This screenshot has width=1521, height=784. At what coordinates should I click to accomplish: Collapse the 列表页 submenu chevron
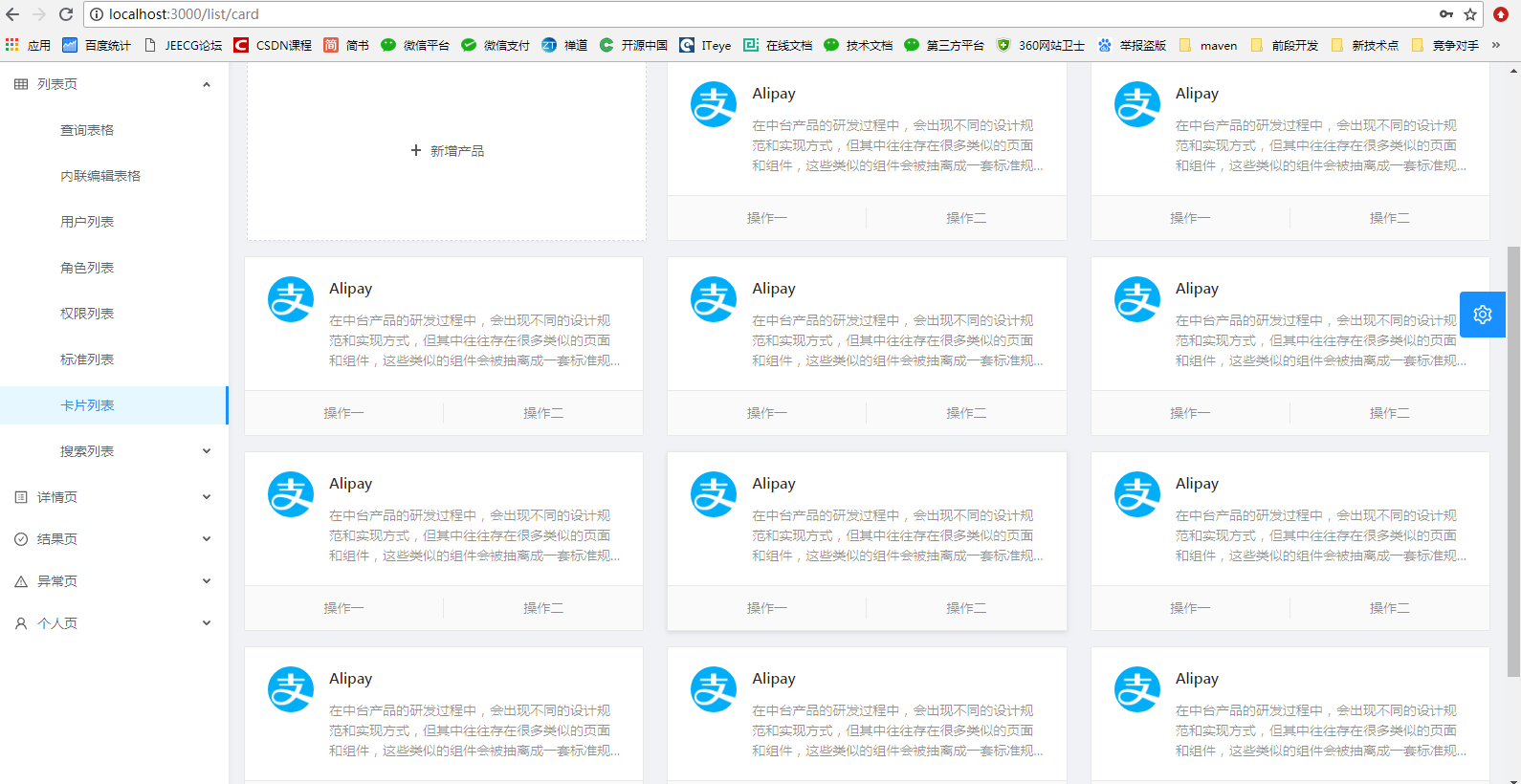(207, 84)
